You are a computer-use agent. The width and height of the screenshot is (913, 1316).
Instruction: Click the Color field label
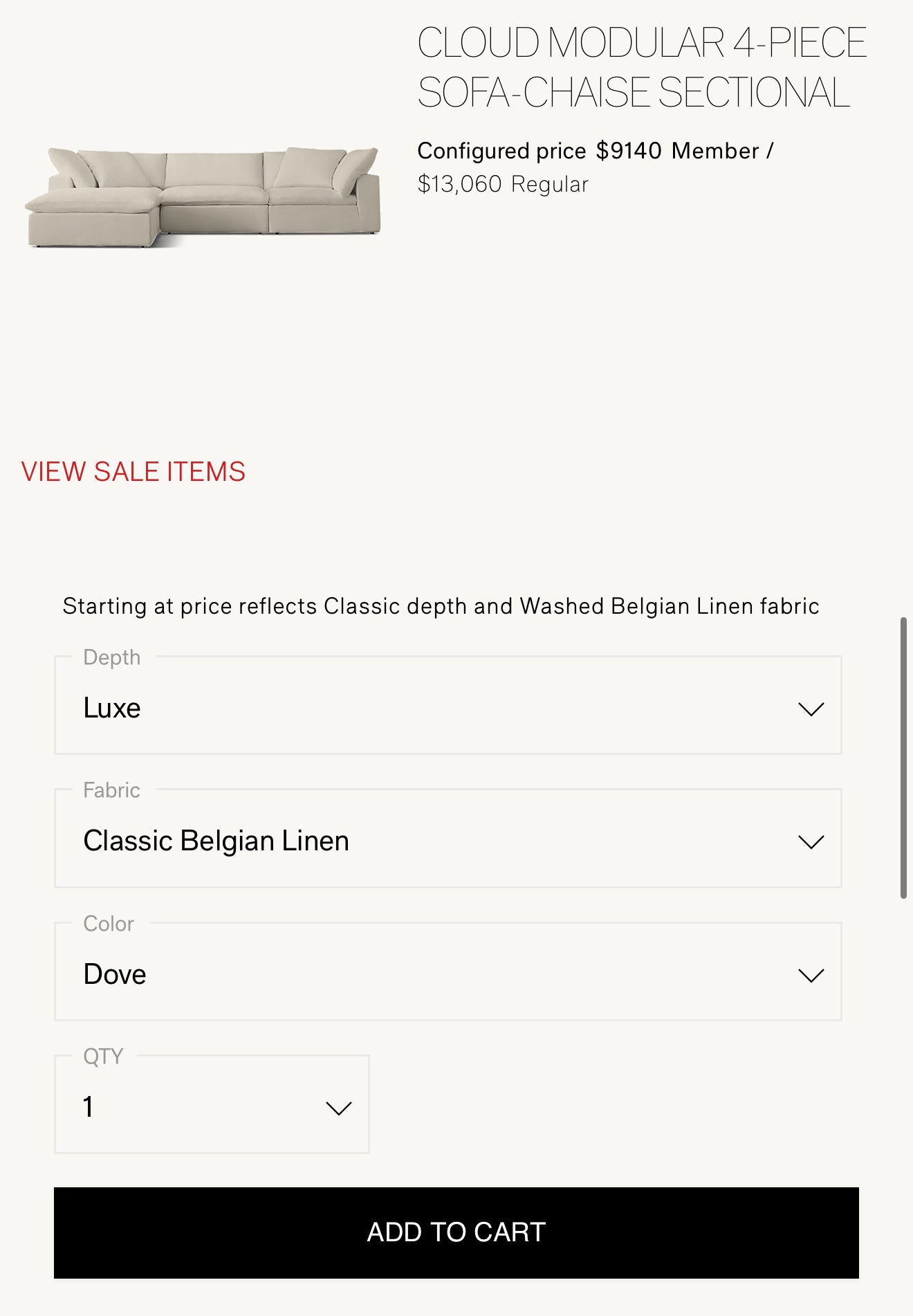(x=109, y=924)
